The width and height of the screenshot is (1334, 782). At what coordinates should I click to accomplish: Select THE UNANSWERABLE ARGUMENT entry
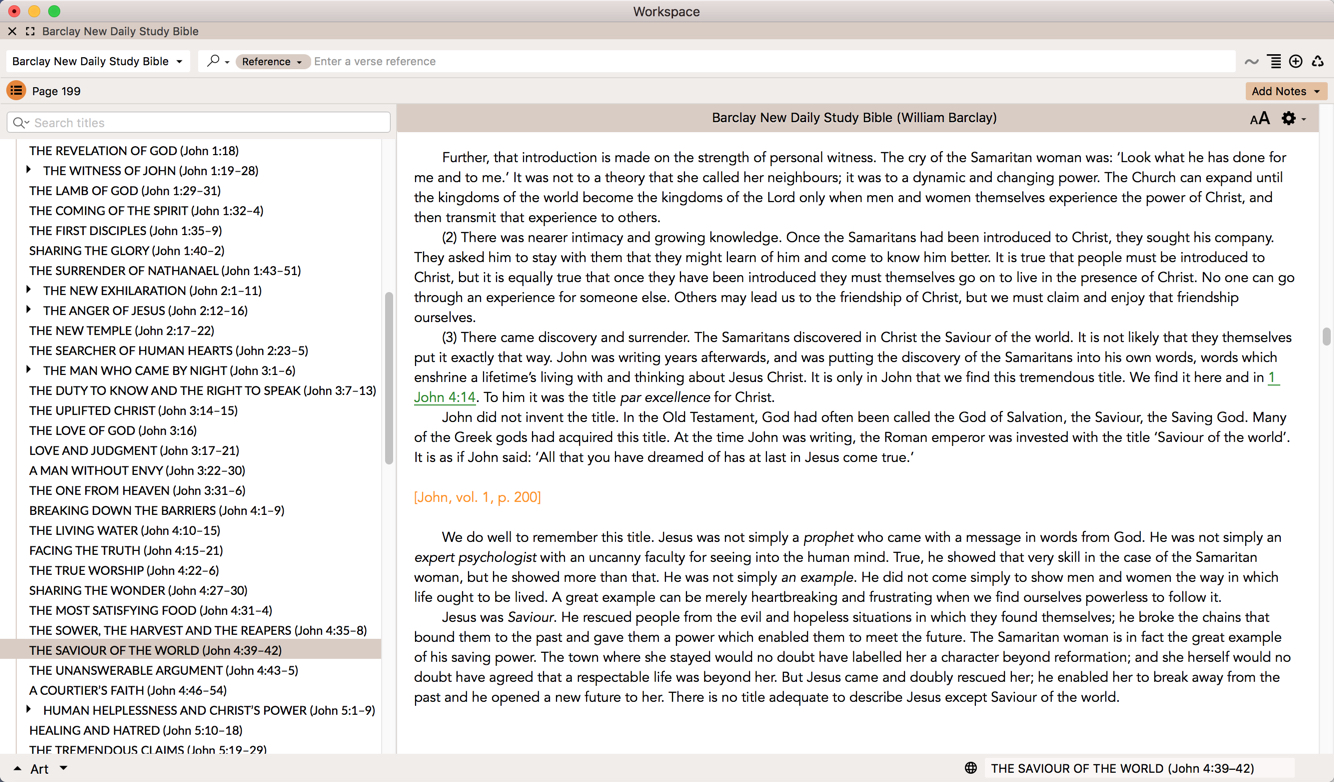(x=164, y=671)
